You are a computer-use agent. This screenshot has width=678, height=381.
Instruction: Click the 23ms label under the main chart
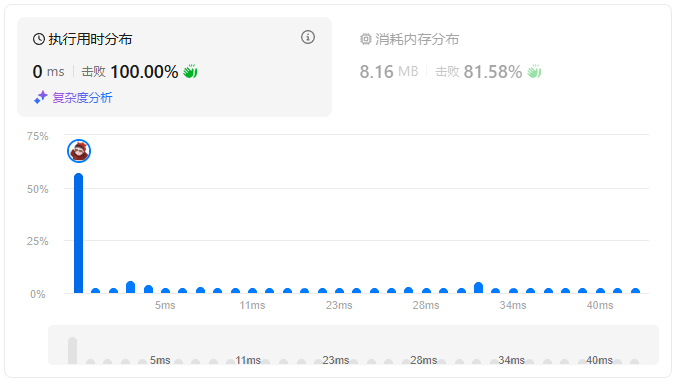coord(339,305)
